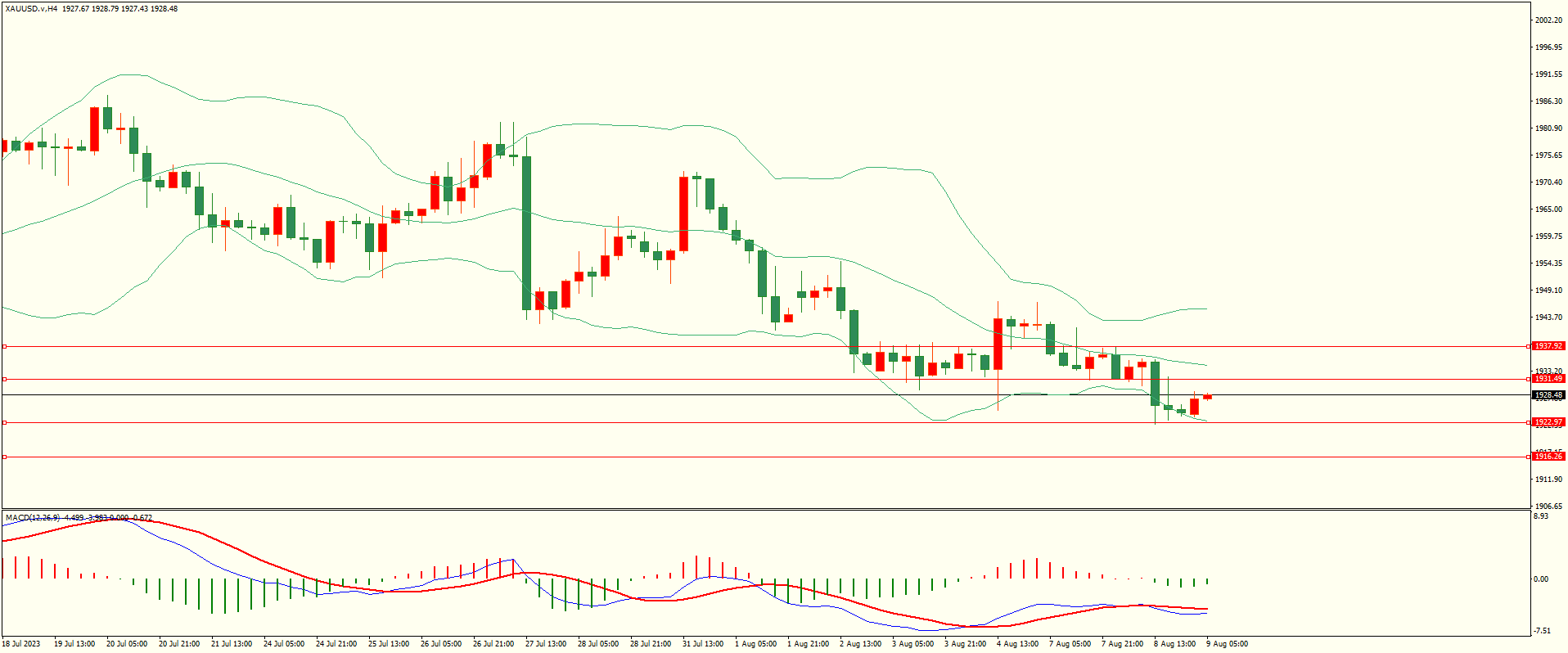Select the 1931.49 horizontal line price tag

(1548, 379)
